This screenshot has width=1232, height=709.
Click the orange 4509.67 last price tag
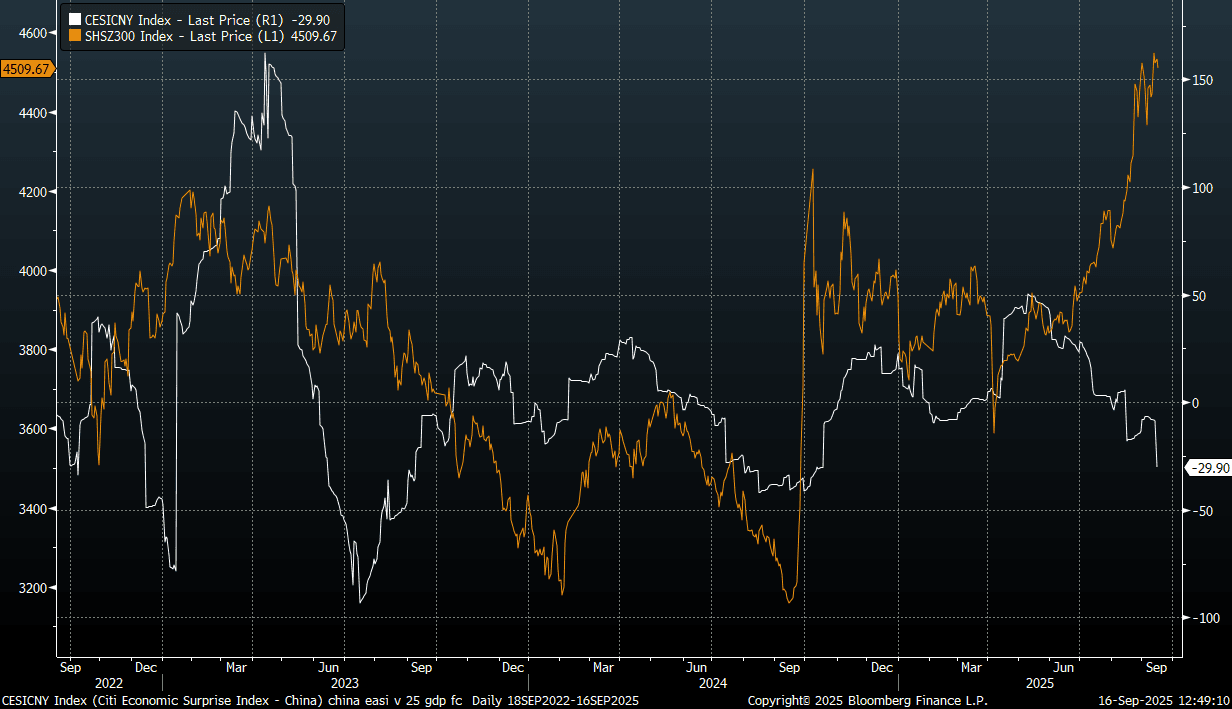click(x=28, y=69)
